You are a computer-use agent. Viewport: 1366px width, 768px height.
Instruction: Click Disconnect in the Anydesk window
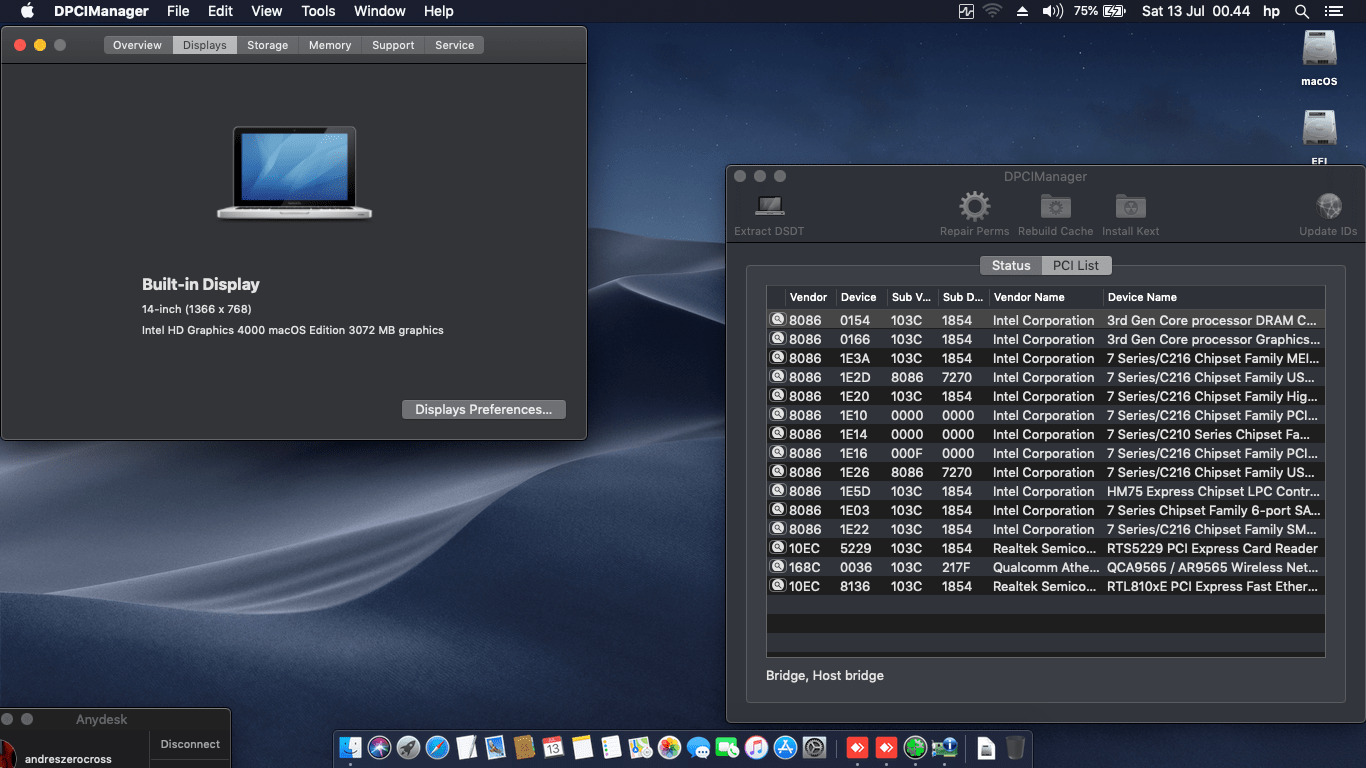(190, 744)
